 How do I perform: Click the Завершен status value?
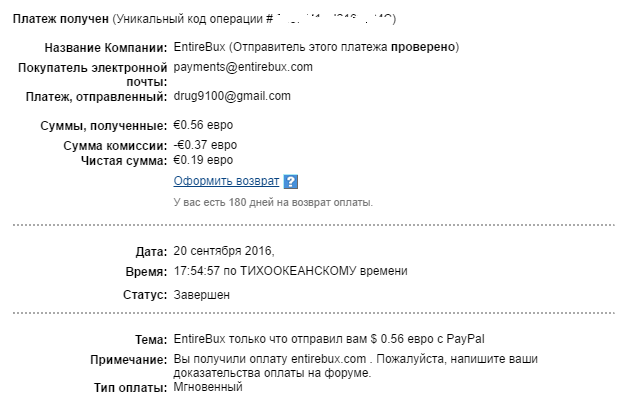pos(202,295)
